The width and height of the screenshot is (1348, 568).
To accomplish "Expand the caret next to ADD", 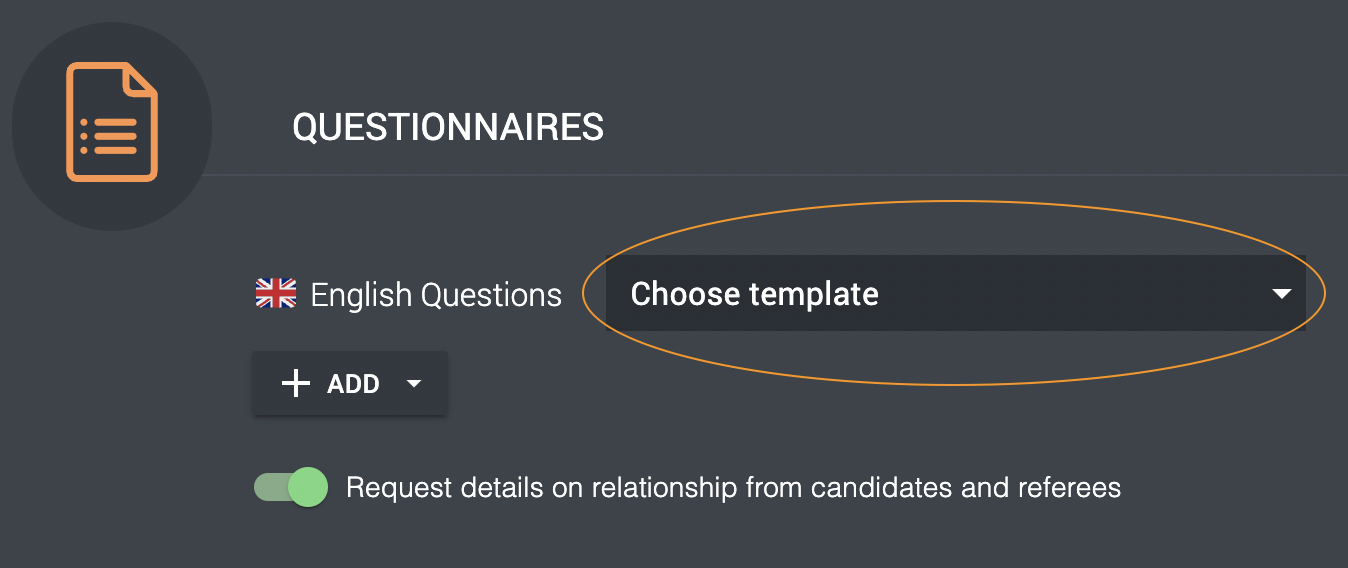I will (x=415, y=383).
